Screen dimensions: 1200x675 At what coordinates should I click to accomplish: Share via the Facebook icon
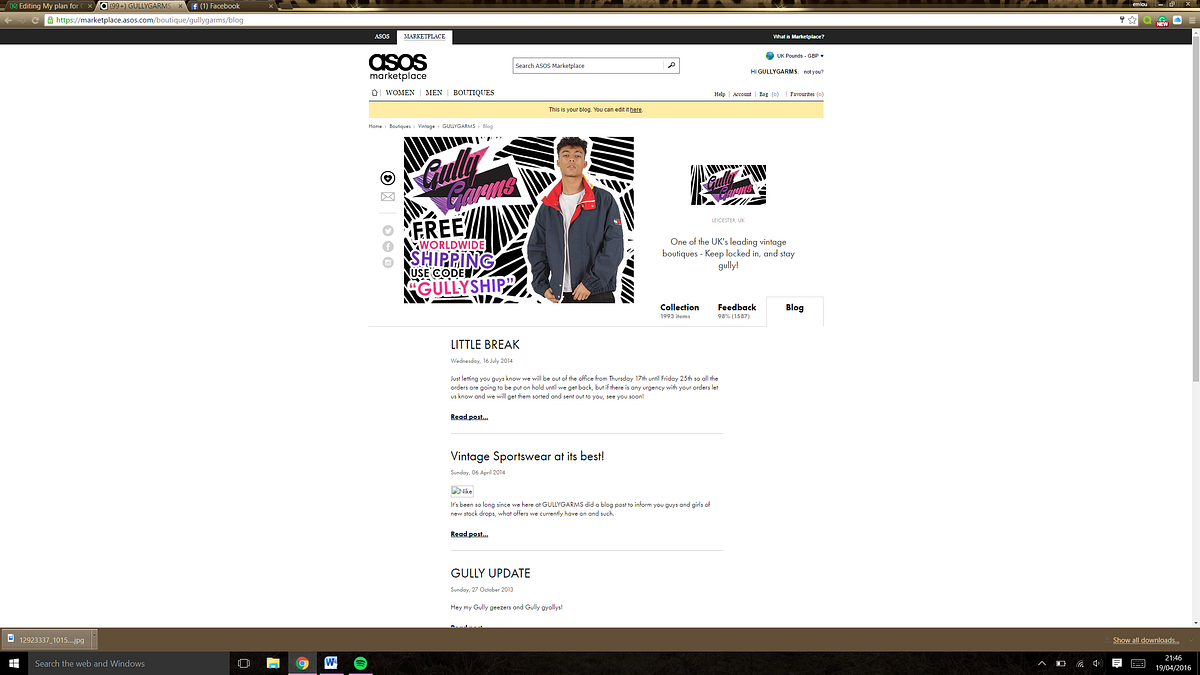tap(388, 246)
